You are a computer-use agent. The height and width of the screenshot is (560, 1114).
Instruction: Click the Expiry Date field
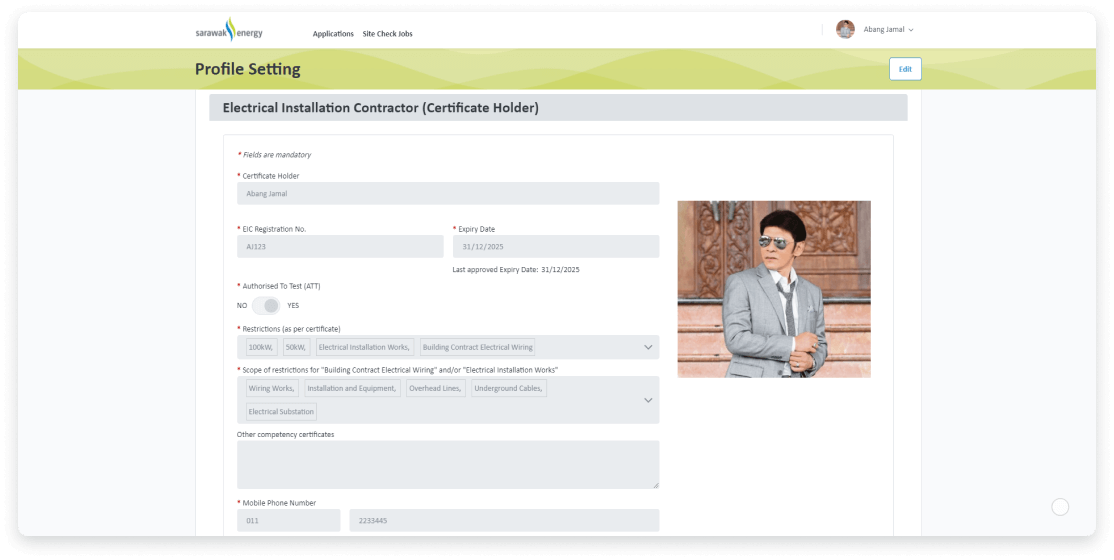click(x=556, y=247)
